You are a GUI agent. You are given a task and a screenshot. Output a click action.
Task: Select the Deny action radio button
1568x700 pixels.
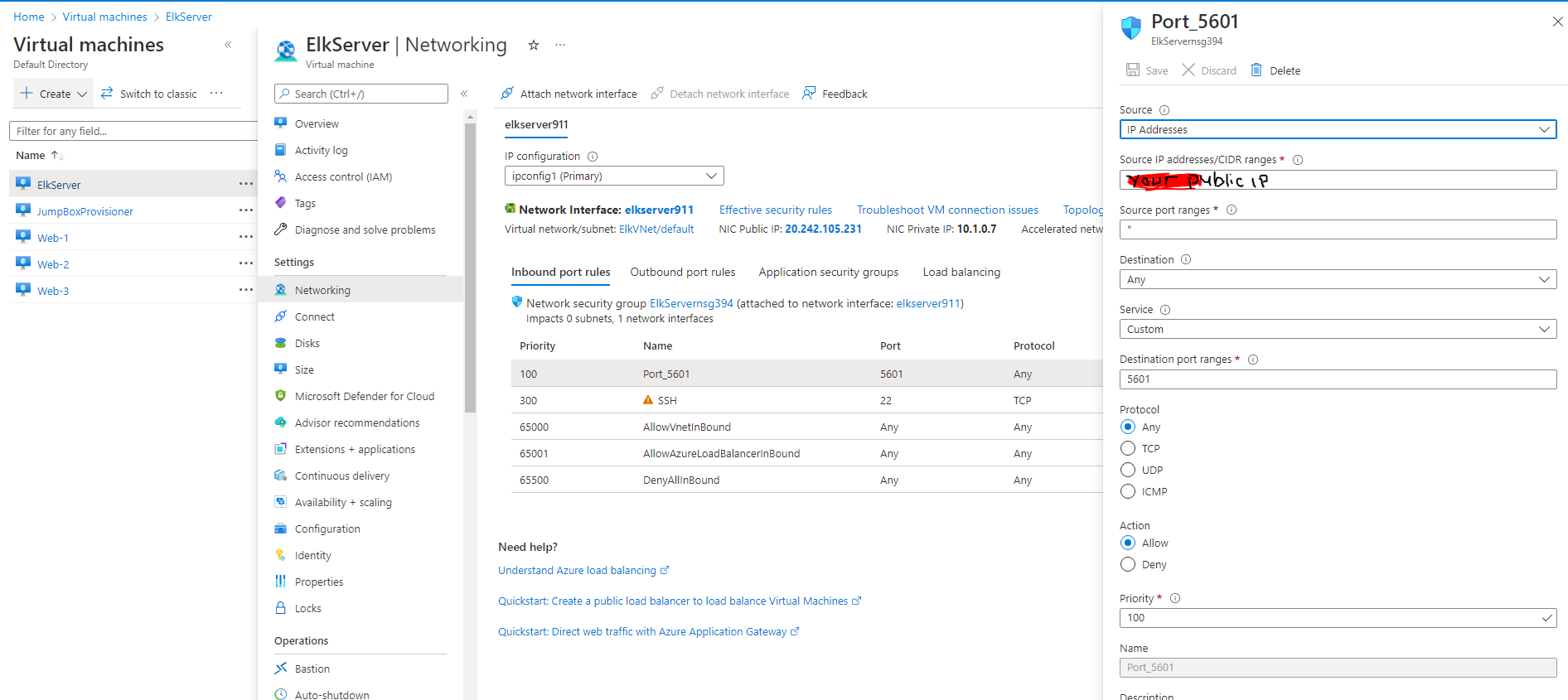(1128, 564)
